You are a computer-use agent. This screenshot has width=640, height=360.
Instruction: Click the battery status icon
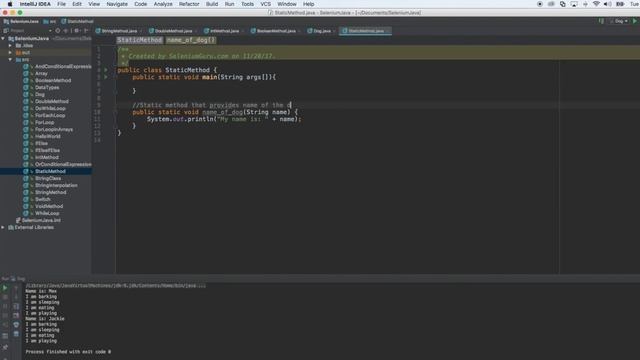coord(620,4)
